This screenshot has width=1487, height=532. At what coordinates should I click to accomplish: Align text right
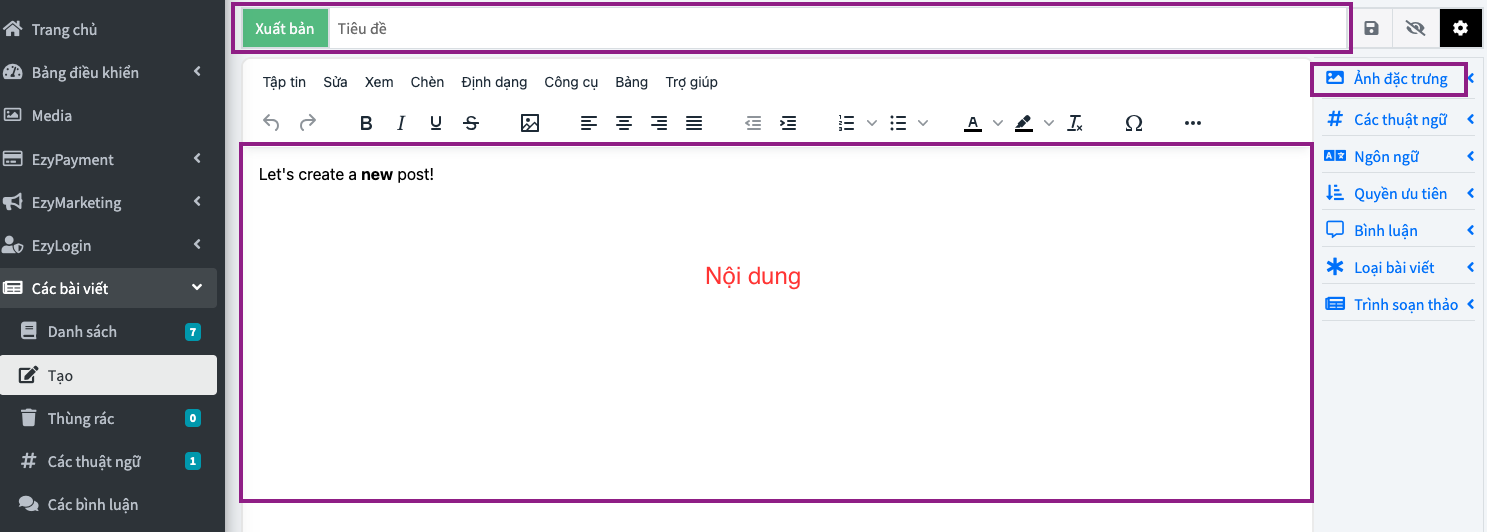(659, 123)
